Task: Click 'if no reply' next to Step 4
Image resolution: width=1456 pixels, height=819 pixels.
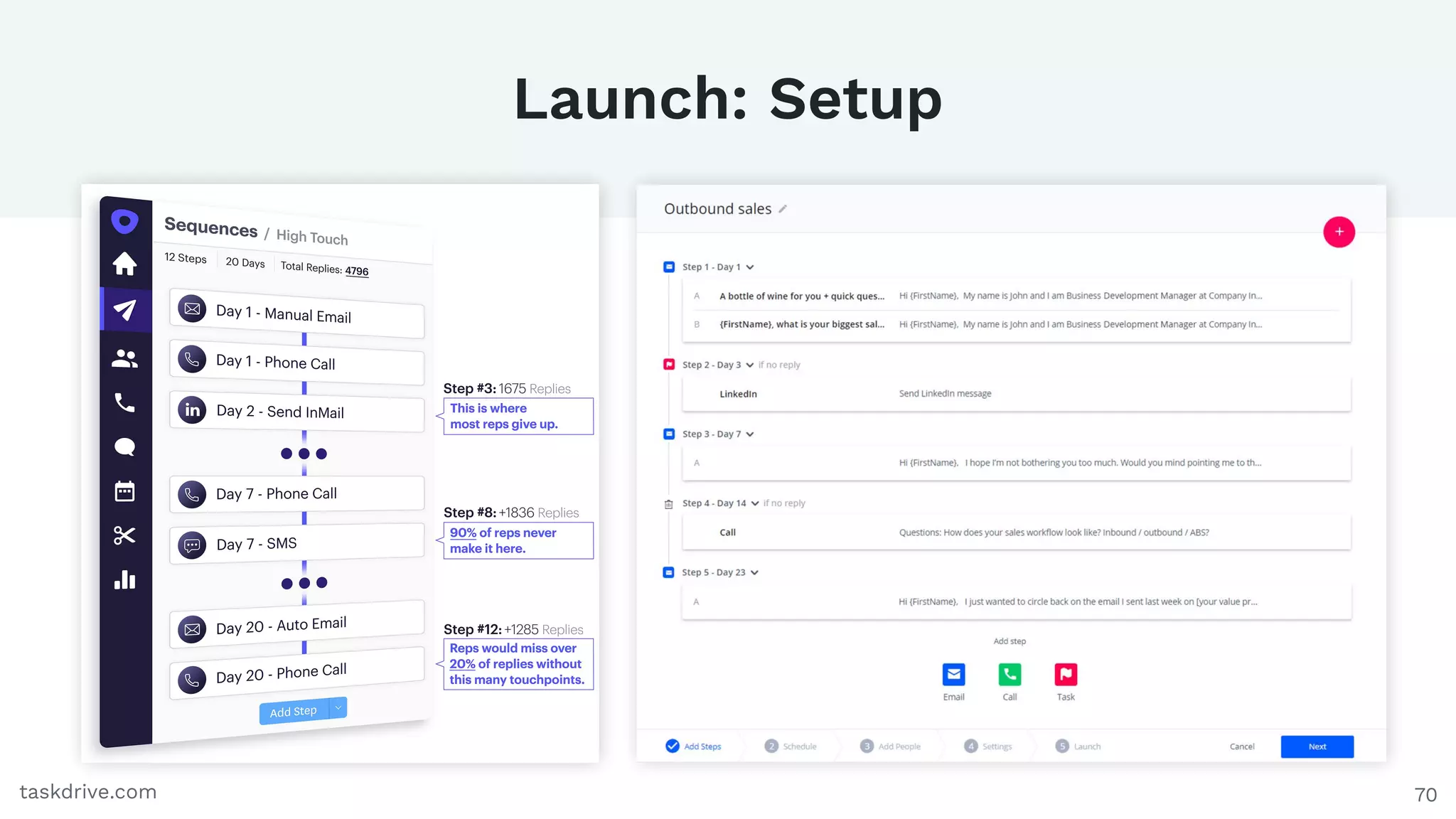Action: pyautogui.click(x=784, y=503)
